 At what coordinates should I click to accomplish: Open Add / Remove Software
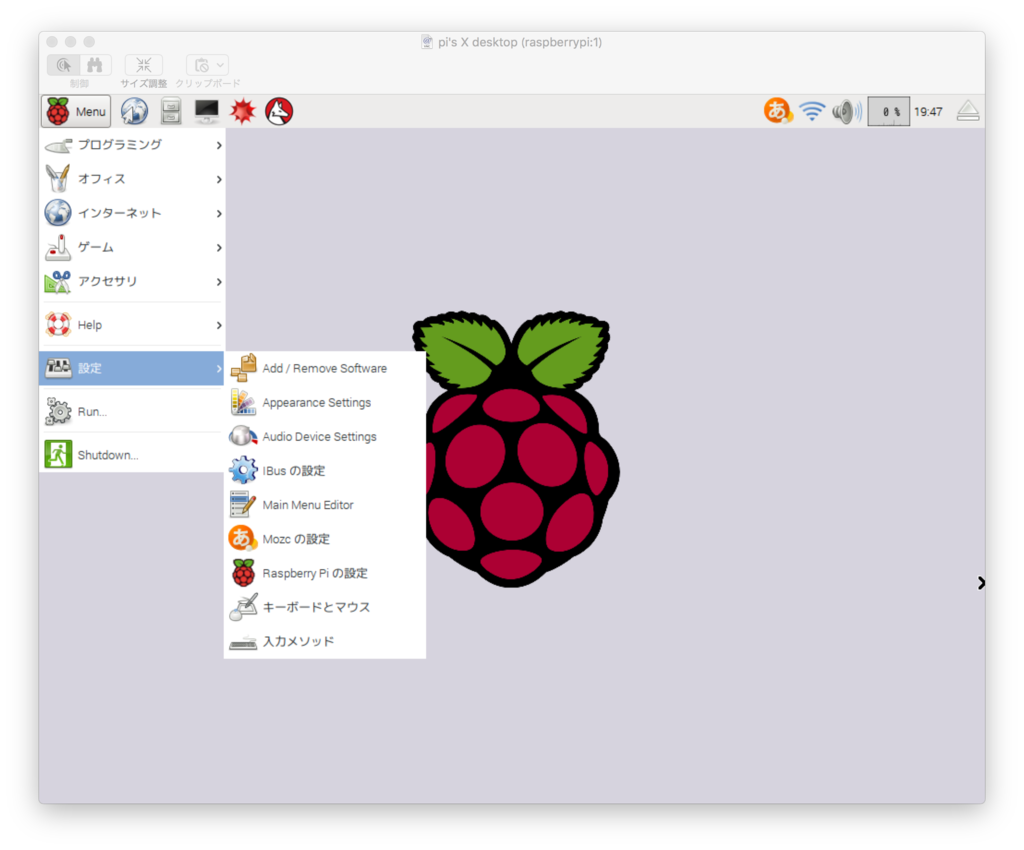coord(325,368)
